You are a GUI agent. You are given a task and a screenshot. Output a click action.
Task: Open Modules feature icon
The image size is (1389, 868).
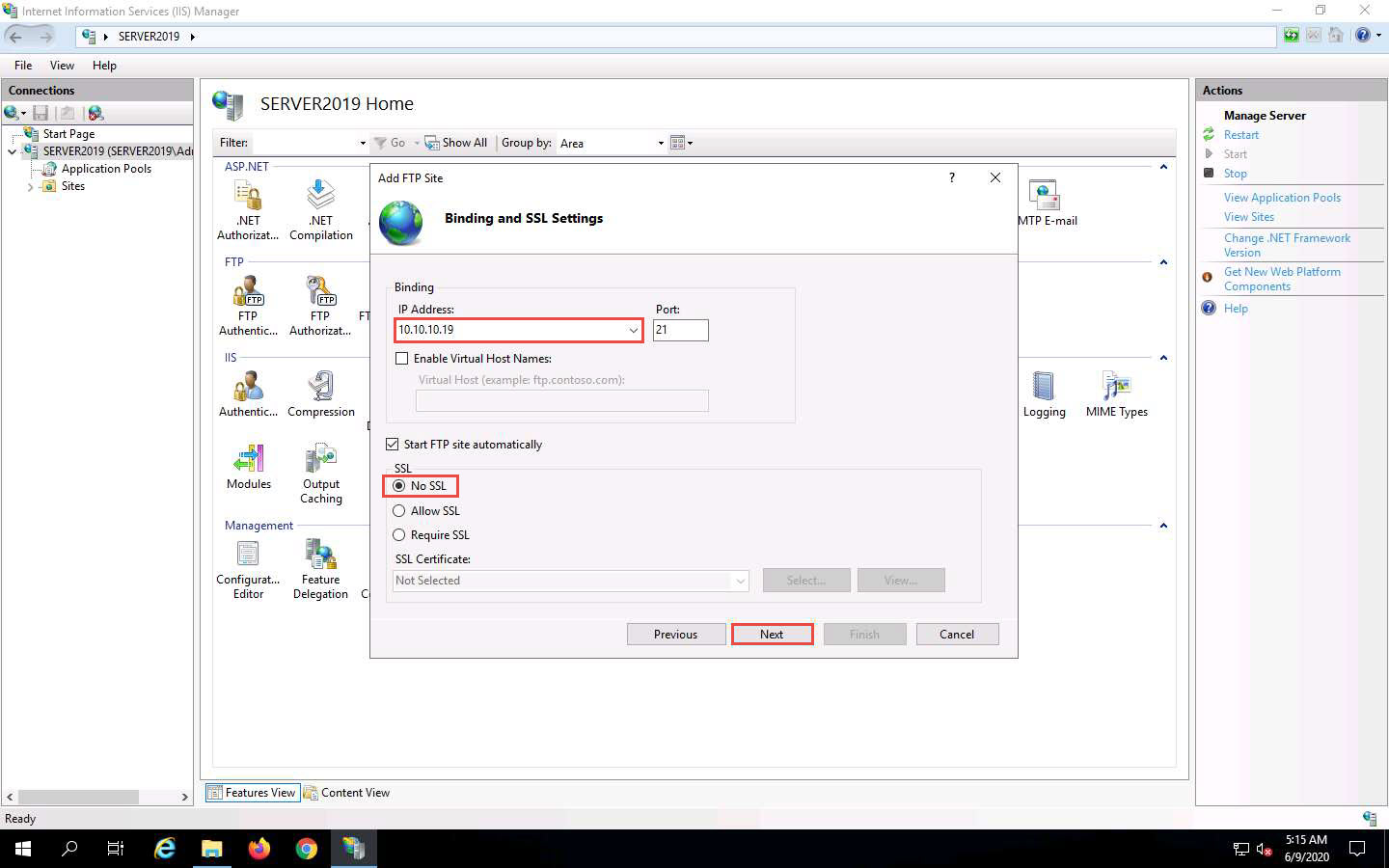click(x=249, y=467)
